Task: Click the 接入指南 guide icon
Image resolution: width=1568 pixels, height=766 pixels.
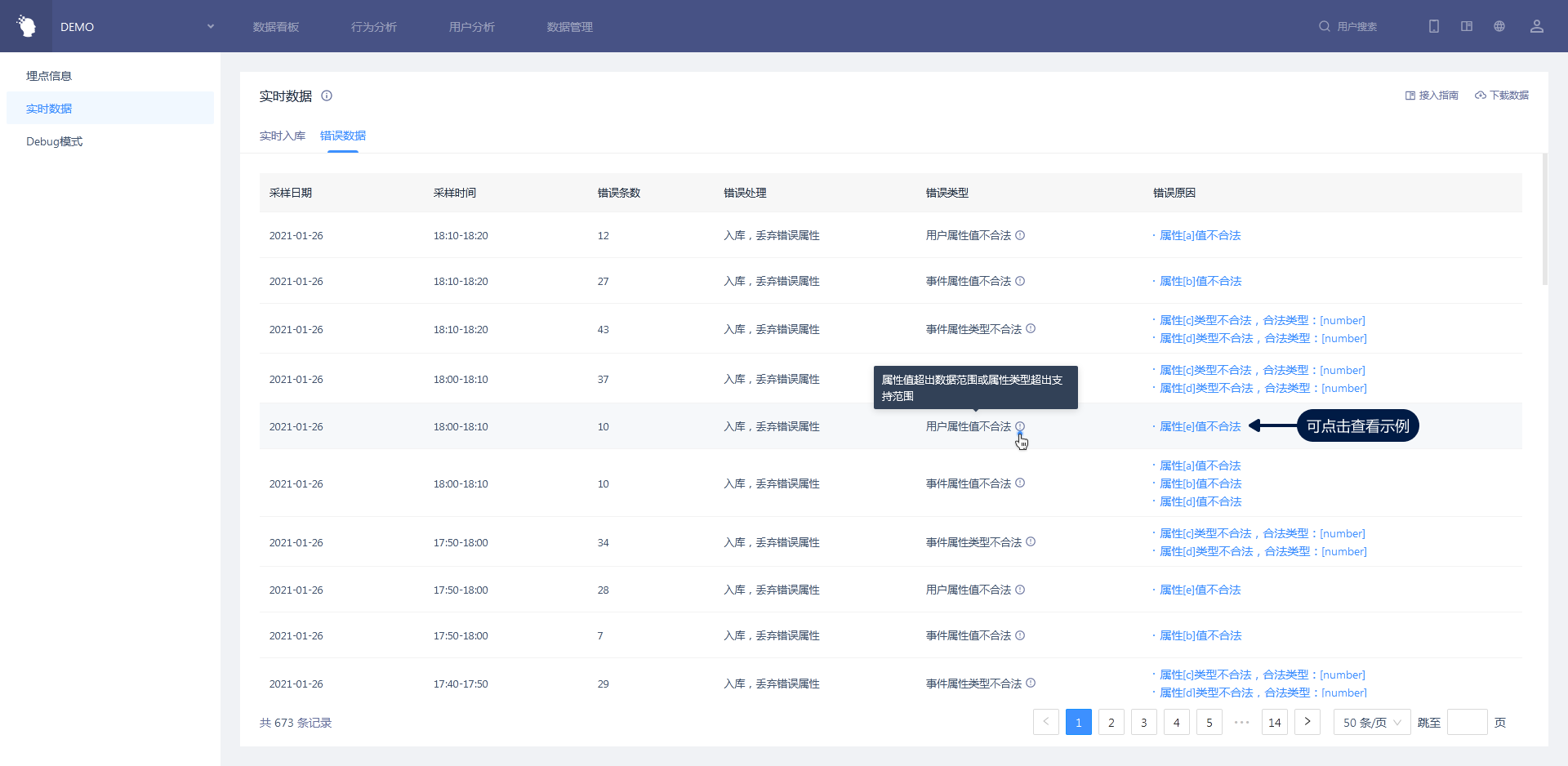Action: click(x=1410, y=96)
